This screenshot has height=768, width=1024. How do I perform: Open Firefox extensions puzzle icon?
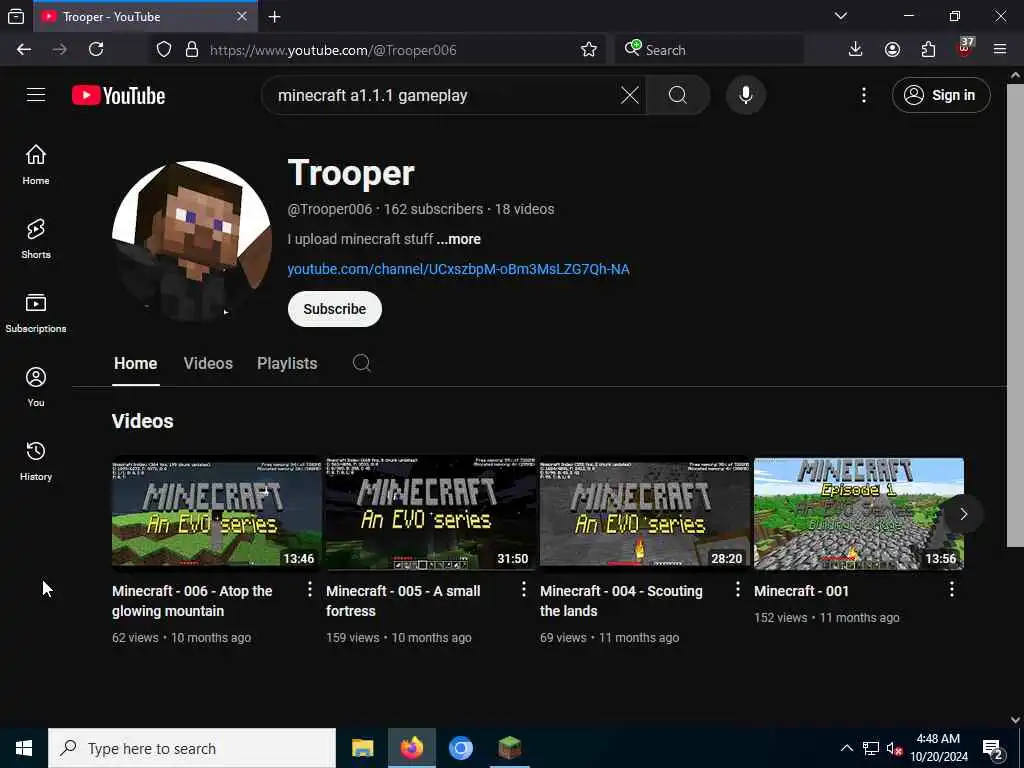pyautogui.click(x=928, y=50)
